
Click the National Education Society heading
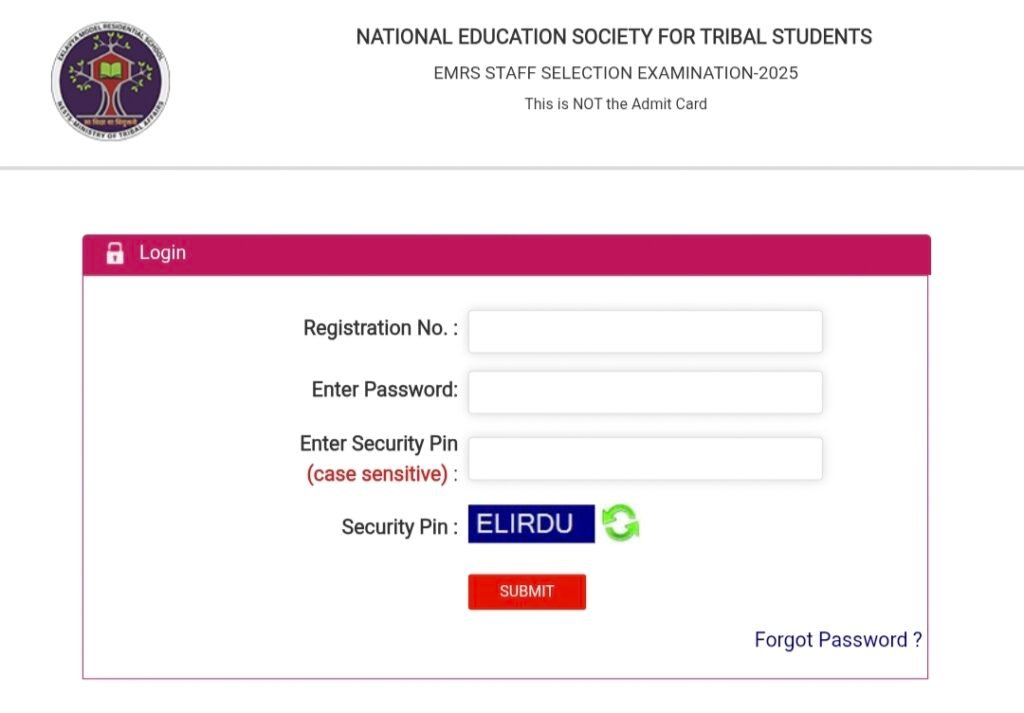[x=614, y=38]
